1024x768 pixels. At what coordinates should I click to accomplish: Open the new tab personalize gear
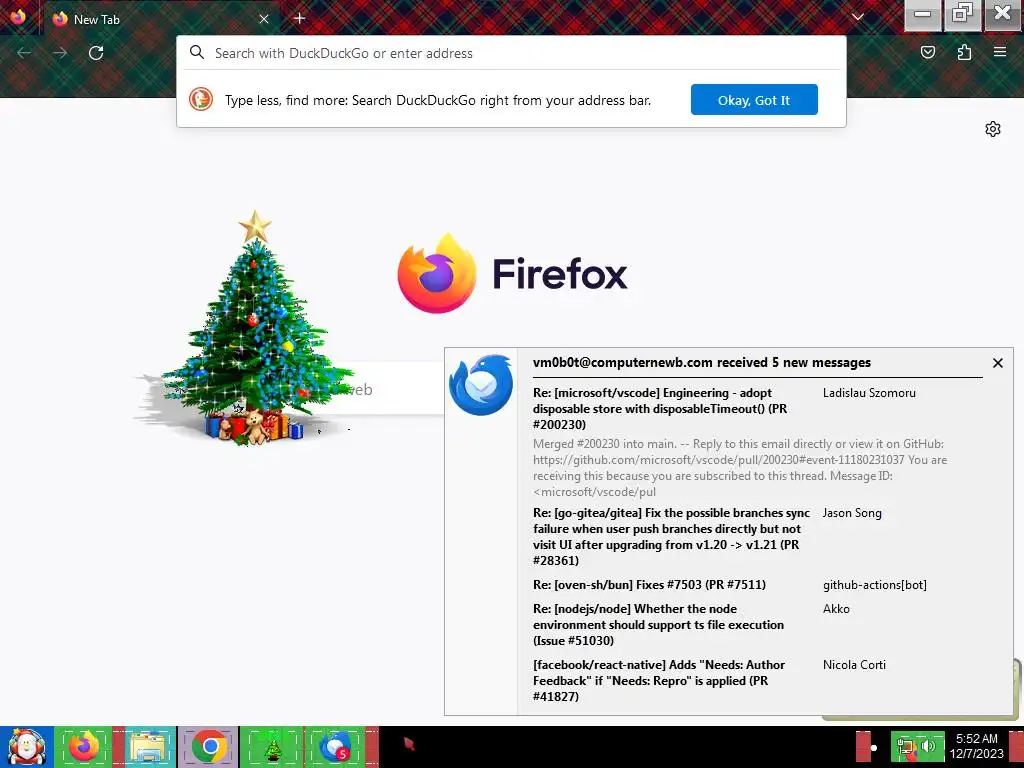[x=993, y=129]
